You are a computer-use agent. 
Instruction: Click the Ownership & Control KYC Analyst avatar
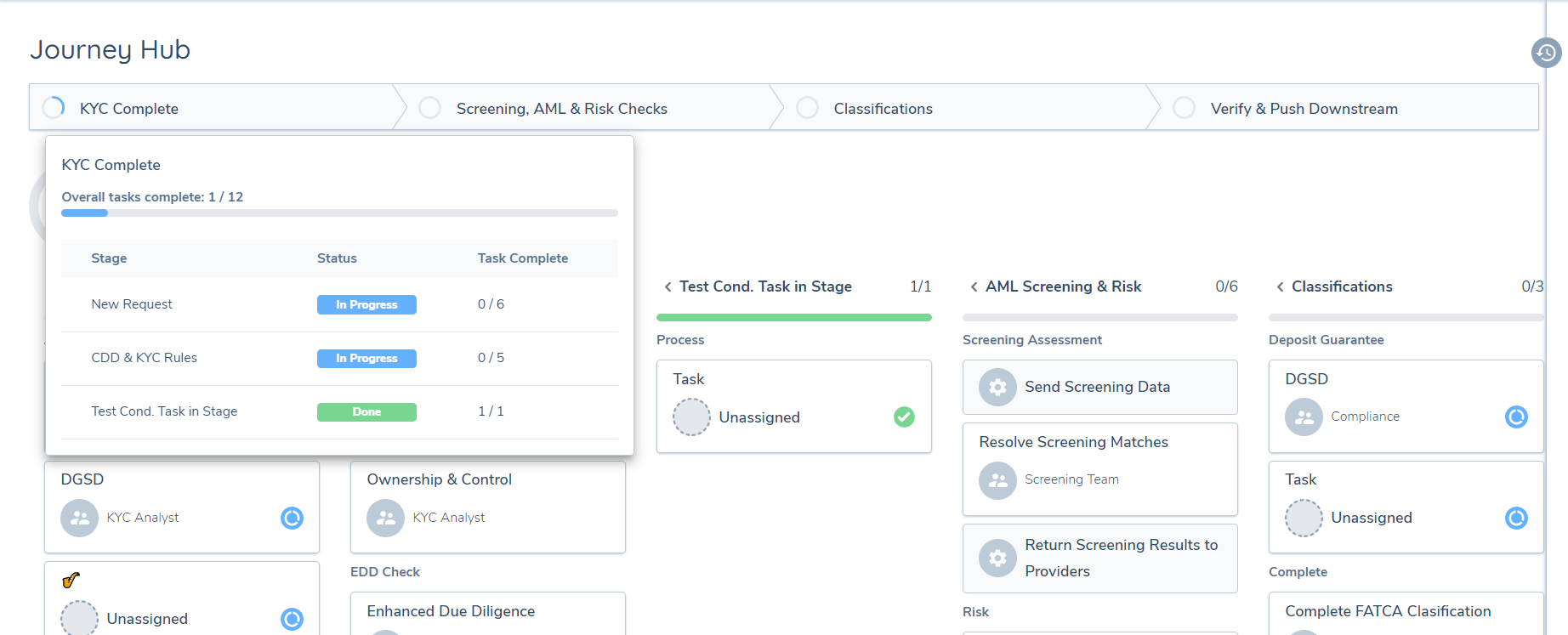point(385,518)
